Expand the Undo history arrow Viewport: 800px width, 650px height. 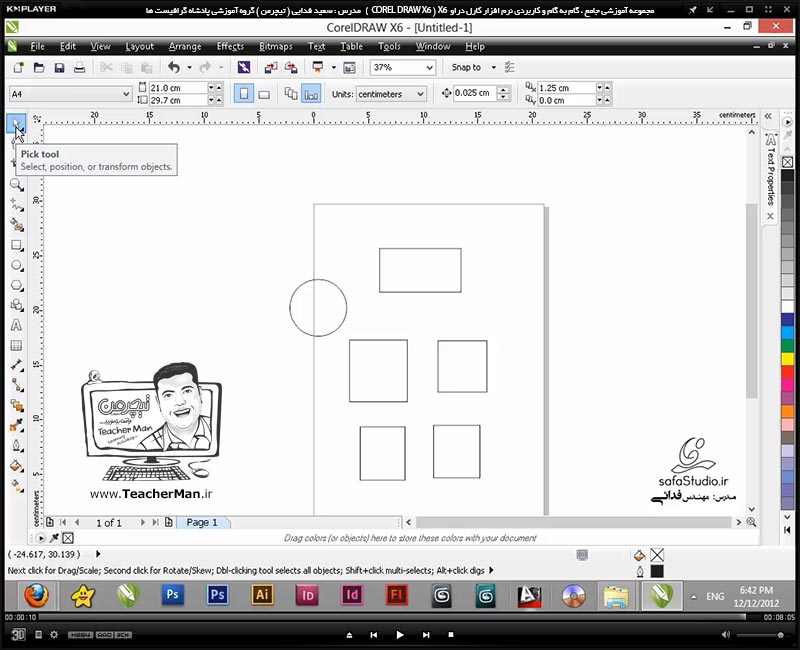pos(189,67)
